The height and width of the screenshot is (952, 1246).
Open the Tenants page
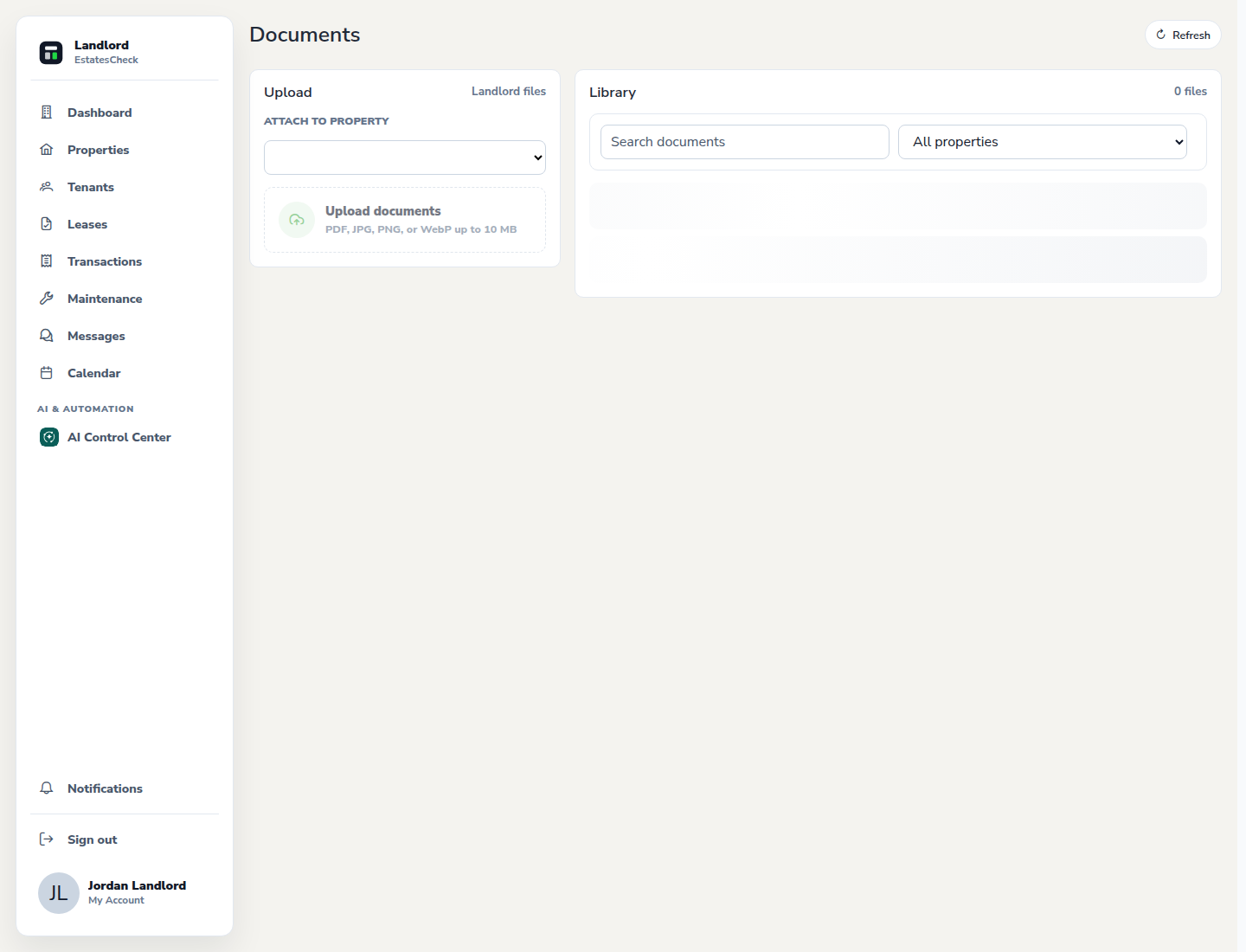[91, 187]
